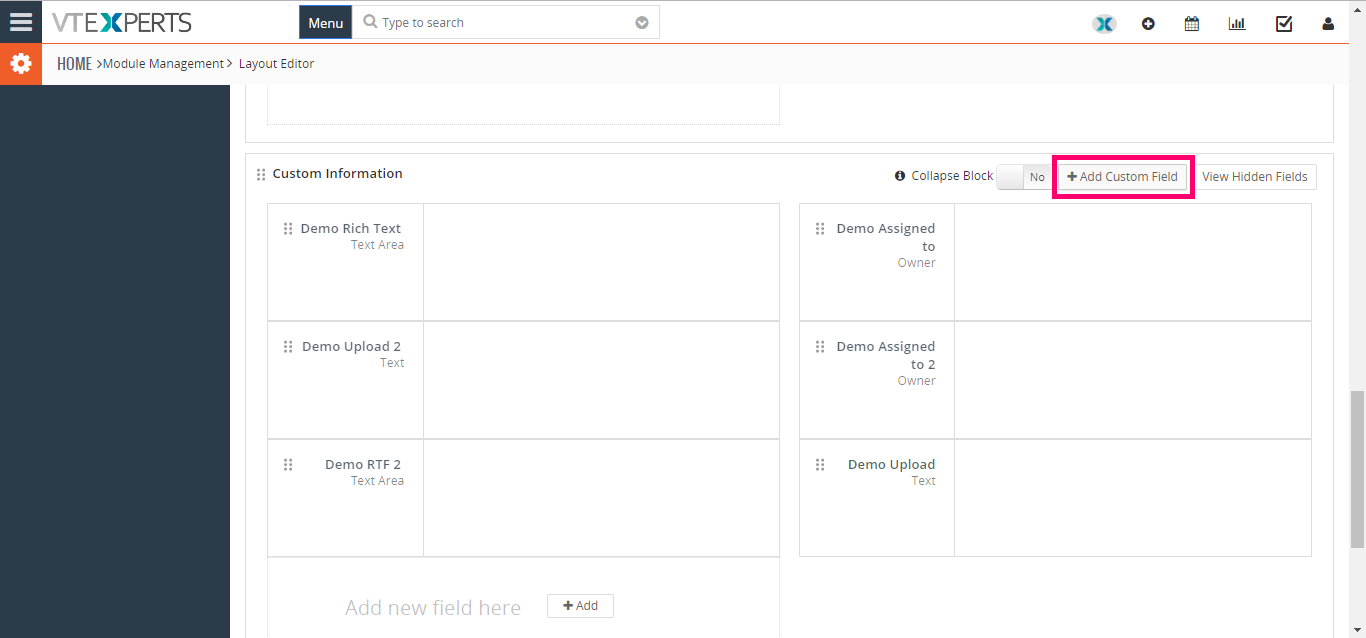Open quick create plus icon
The height and width of the screenshot is (638, 1366).
(1148, 24)
